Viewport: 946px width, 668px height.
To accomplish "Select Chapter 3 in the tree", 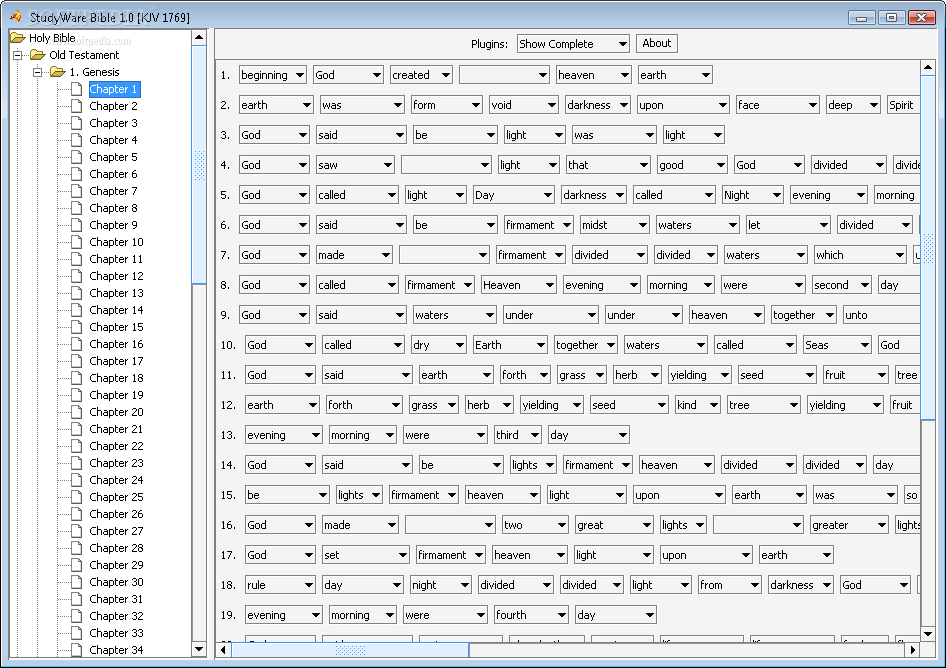I will (113, 123).
